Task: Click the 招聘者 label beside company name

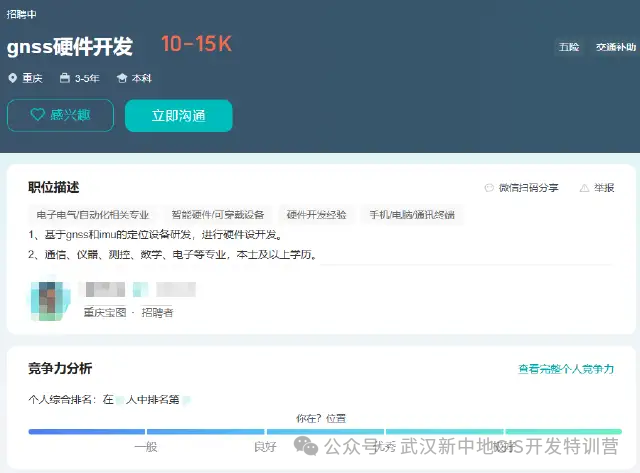Action: click(158, 313)
